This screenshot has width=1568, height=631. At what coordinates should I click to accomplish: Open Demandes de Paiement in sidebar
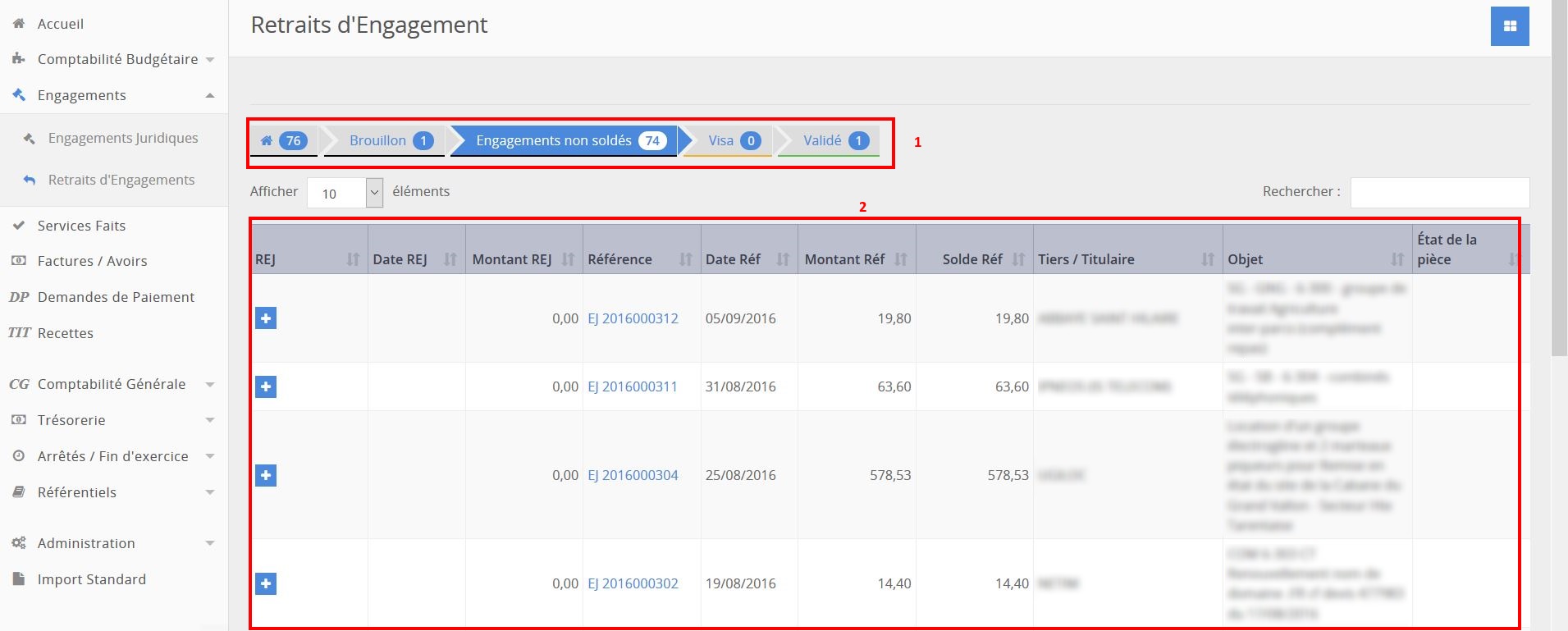pyautogui.click(x=116, y=297)
